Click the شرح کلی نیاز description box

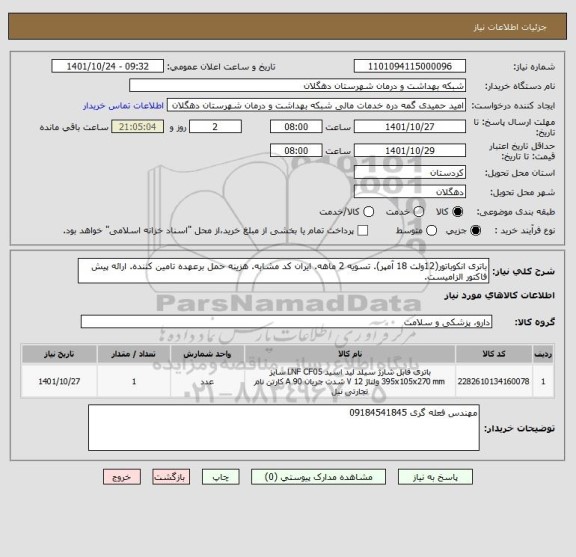pos(283,271)
